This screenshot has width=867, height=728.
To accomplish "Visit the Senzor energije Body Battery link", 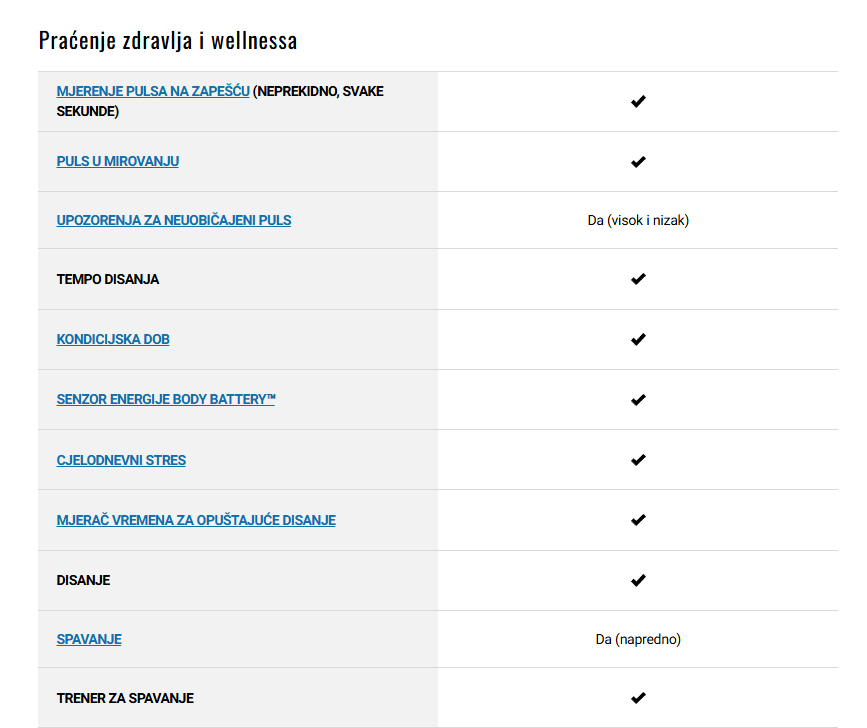I will pyautogui.click(x=166, y=399).
